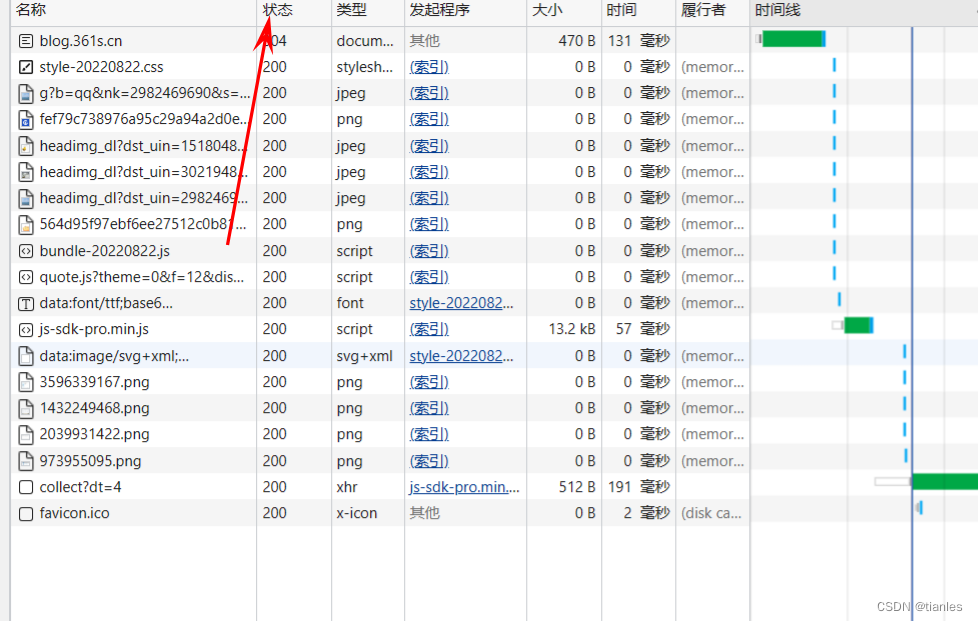Open (索引) initiator link for style-20220822.css
Image resolution: width=978 pixels, height=621 pixels.
429,67
